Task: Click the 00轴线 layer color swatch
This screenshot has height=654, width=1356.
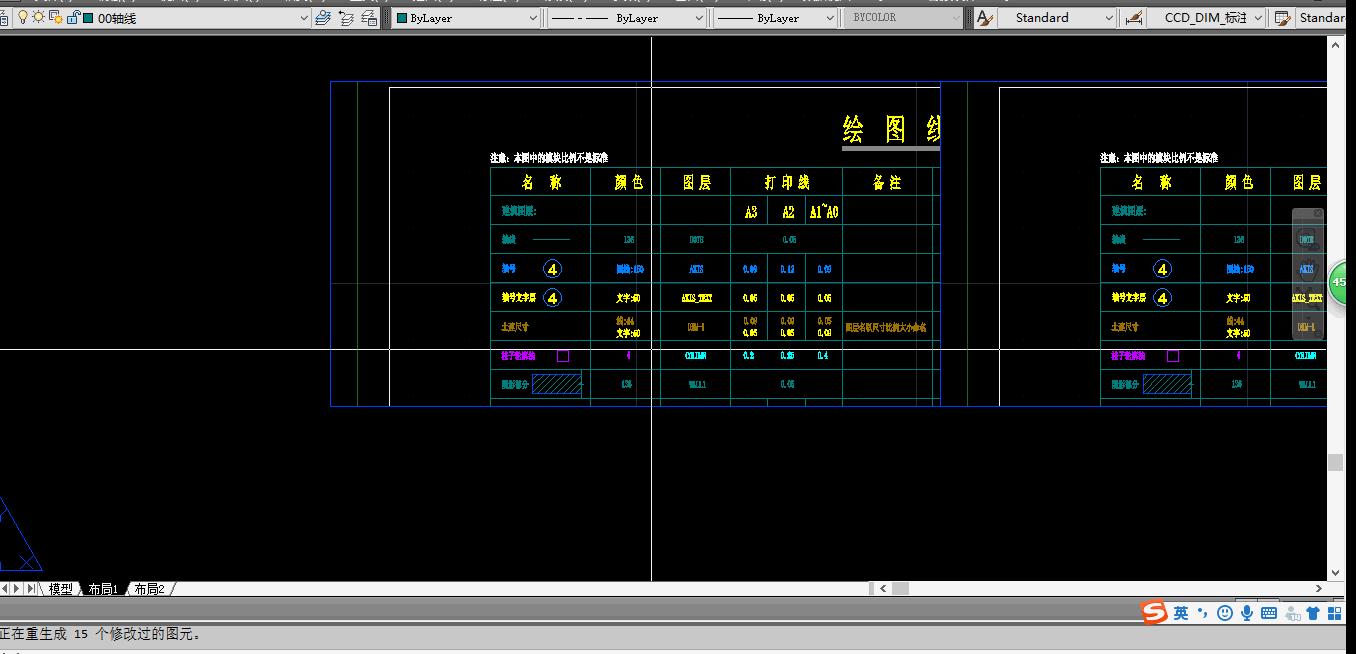Action: click(x=88, y=18)
